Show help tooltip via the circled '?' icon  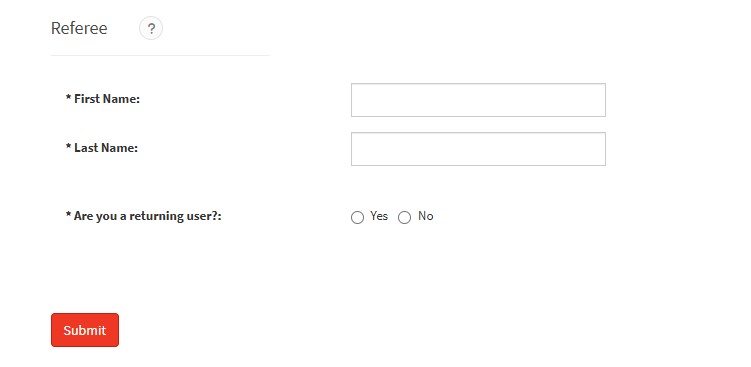pos(151,28)
